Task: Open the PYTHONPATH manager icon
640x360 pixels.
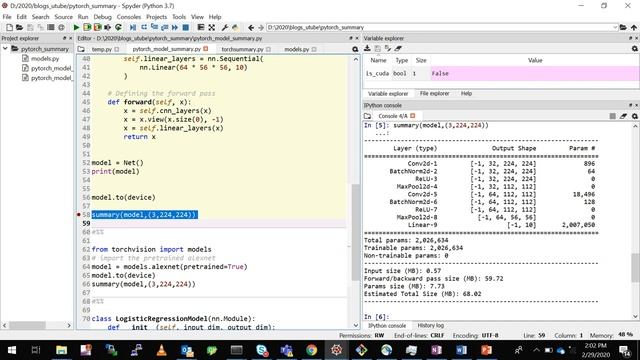Action: tap(235, 27)
